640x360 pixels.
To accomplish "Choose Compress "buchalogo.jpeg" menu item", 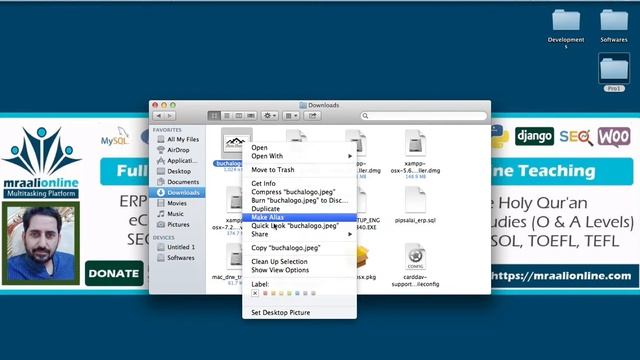I will 299,192.
